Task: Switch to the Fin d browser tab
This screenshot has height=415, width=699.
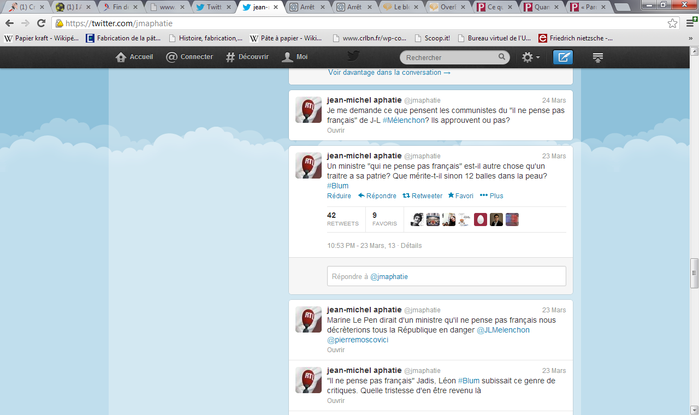Action: (120, 7)
